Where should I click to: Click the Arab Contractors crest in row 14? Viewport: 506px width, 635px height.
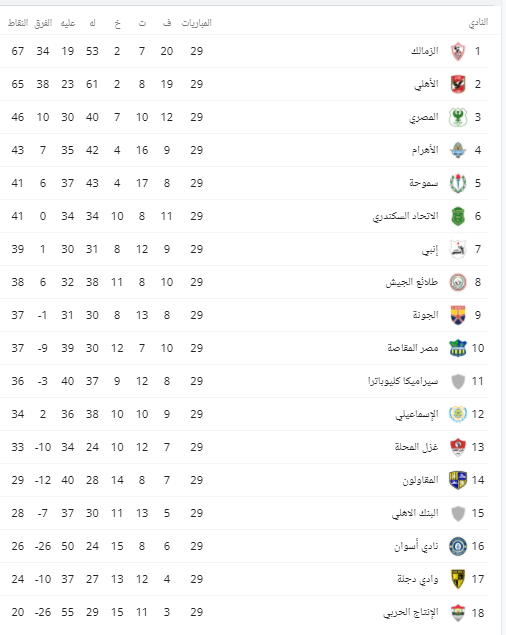pos(458,480)
